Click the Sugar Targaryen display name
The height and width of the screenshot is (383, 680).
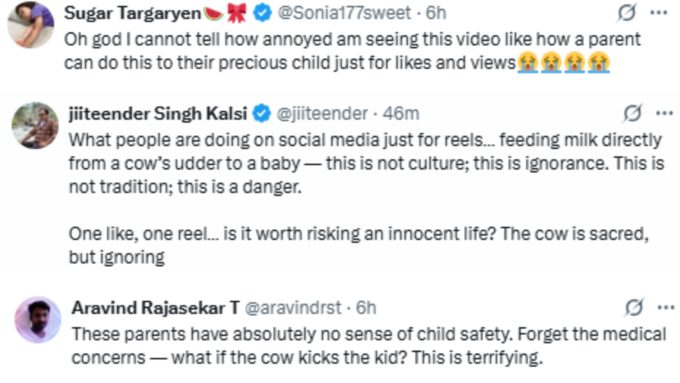tap(133, 13)
